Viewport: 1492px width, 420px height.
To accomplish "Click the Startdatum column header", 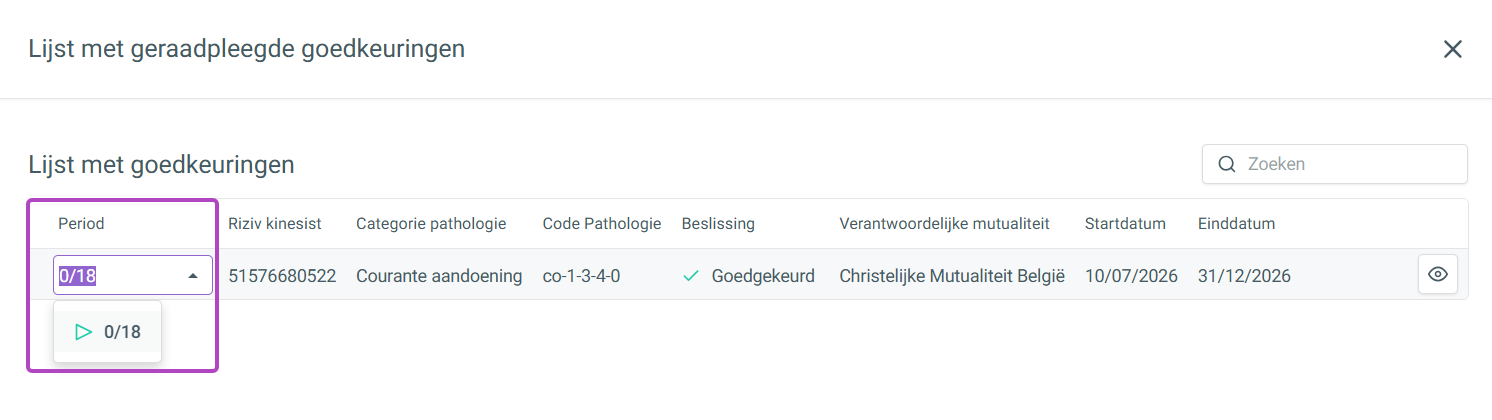I will coord(1125,223).
